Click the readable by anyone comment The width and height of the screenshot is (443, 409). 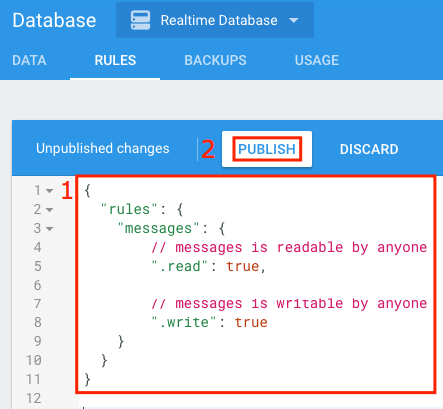pyautogui.click(x=289, y=248)
